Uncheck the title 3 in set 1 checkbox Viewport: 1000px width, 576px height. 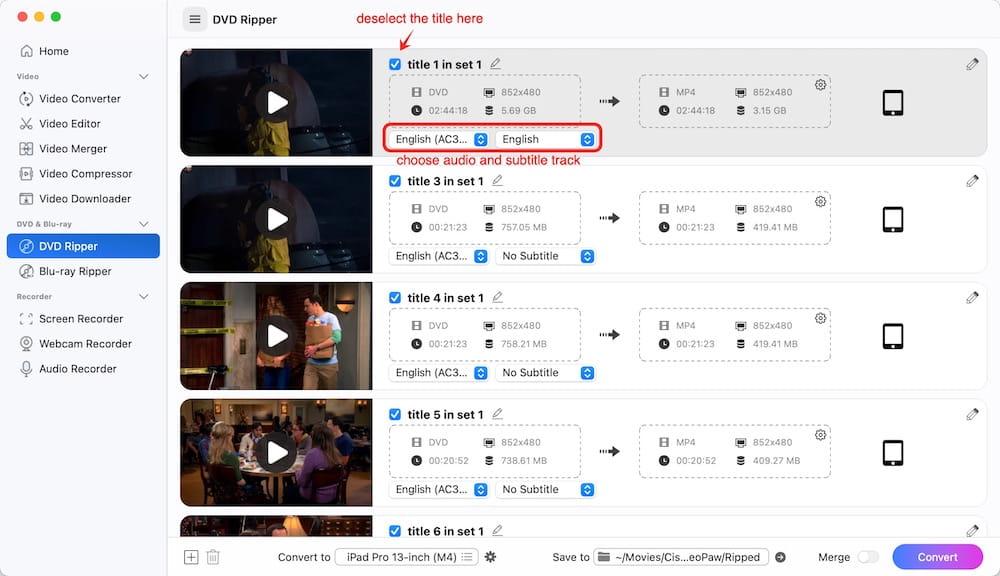(395, 181)
